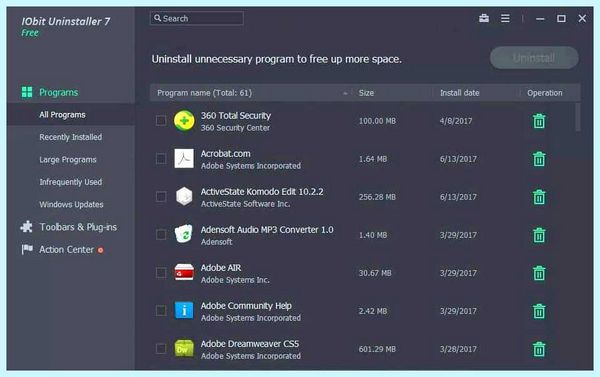Select the Adobe Dreamweaver CS5 checkbox
Image resolution: width=600 pixels, height=377 pixels.
point(161,348)
